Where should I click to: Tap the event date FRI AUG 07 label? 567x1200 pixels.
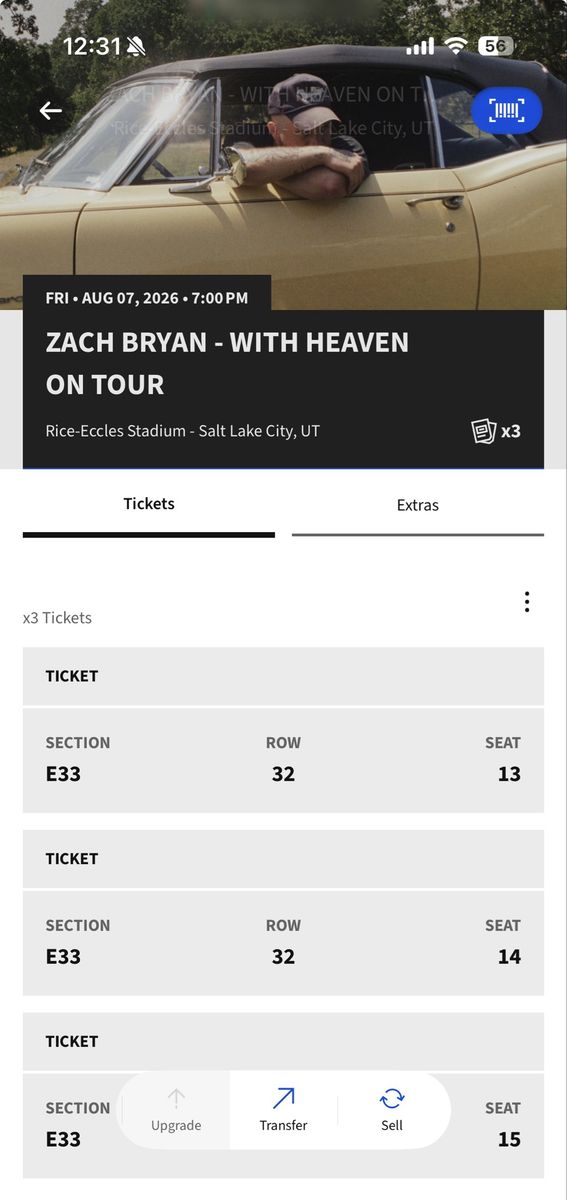click(x=147, y=298)
